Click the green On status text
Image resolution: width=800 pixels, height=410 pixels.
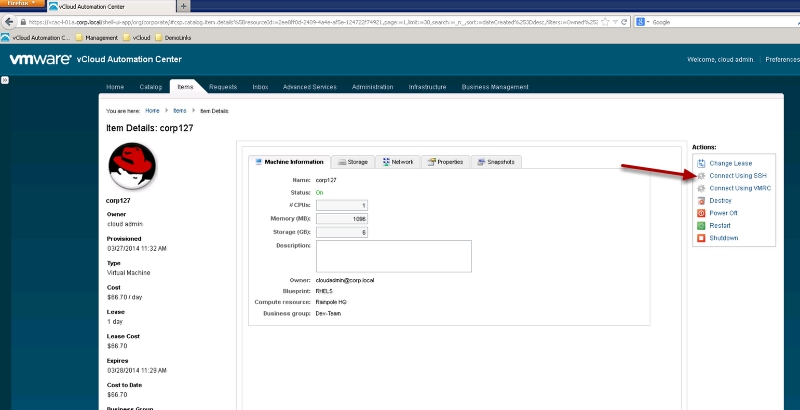tap(319, 193)
